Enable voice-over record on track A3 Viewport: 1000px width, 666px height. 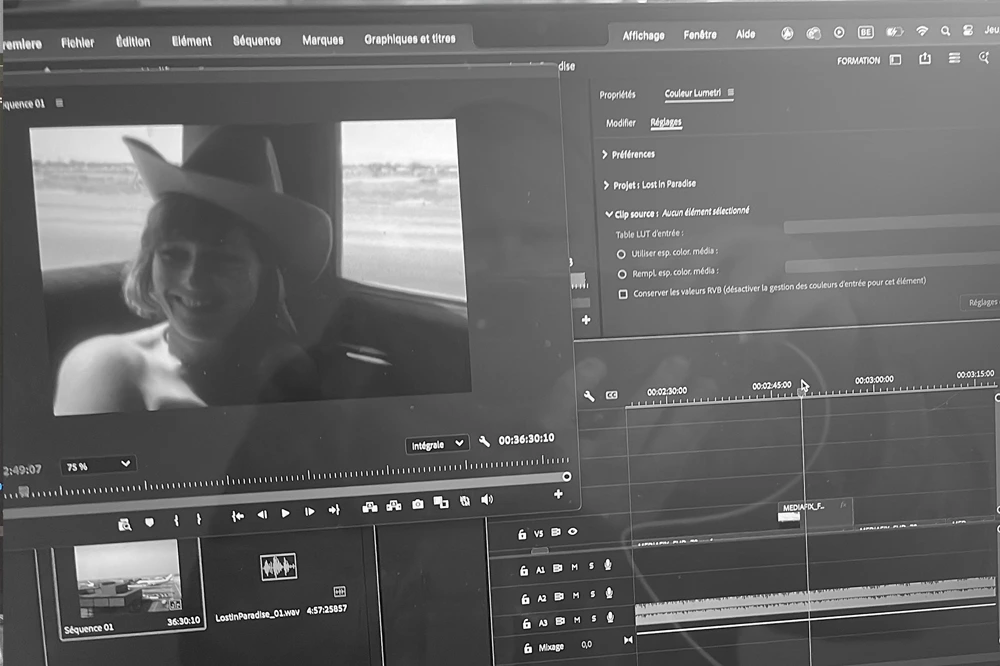(x=610, y=617)
